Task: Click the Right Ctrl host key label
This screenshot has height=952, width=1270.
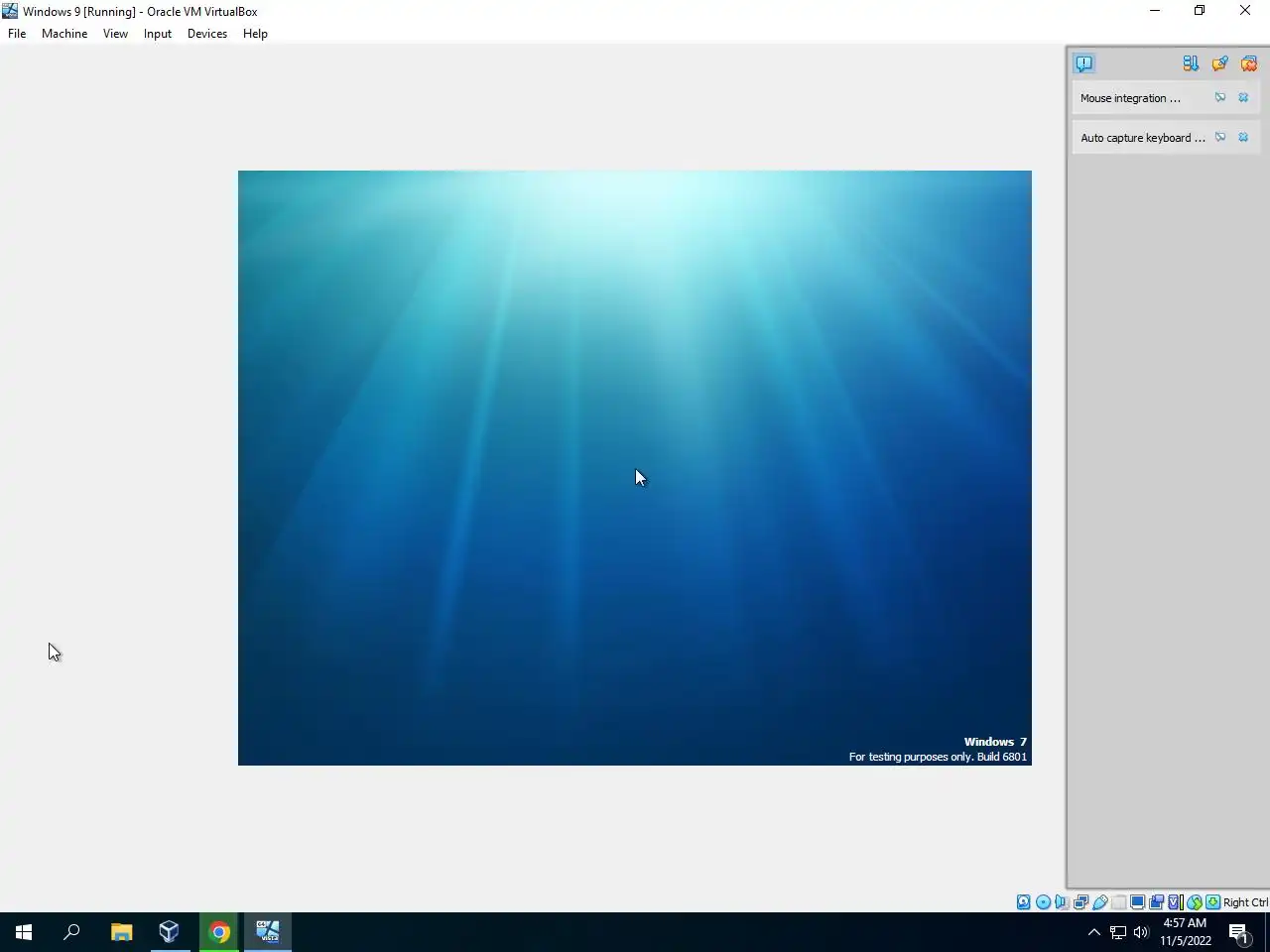Action: pos(1245,902)
